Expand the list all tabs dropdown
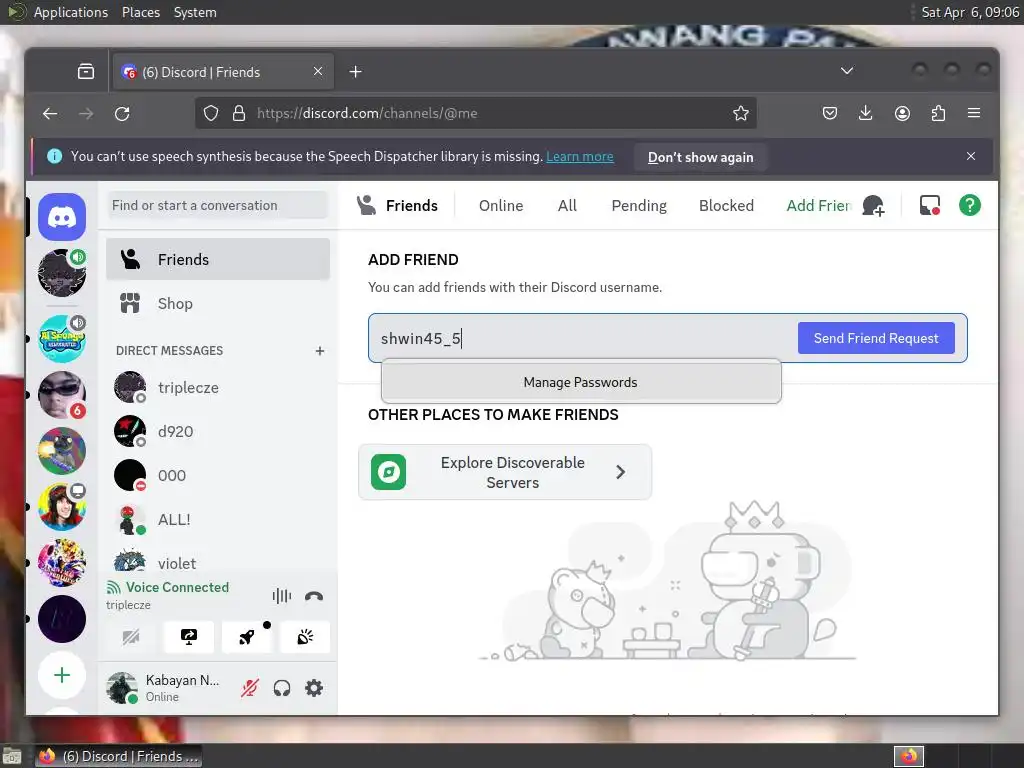Screen dimensions: 1024x768 [847, 71]
